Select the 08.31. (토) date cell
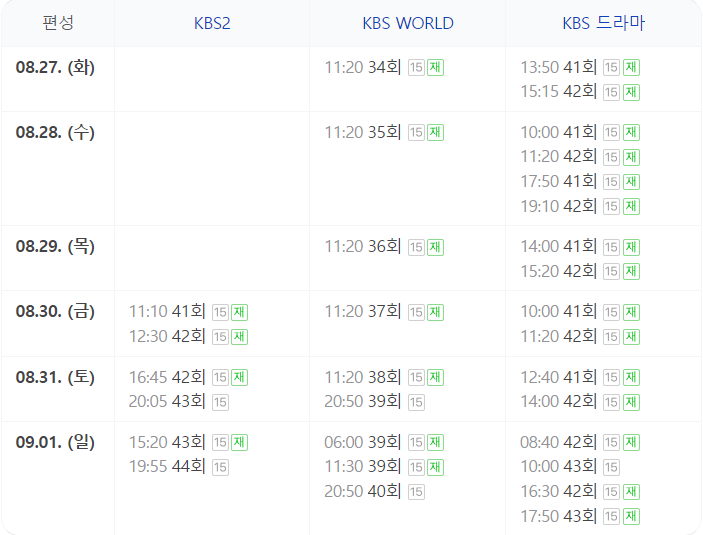This screenshot has height=535, width=703. click(55, 377)
